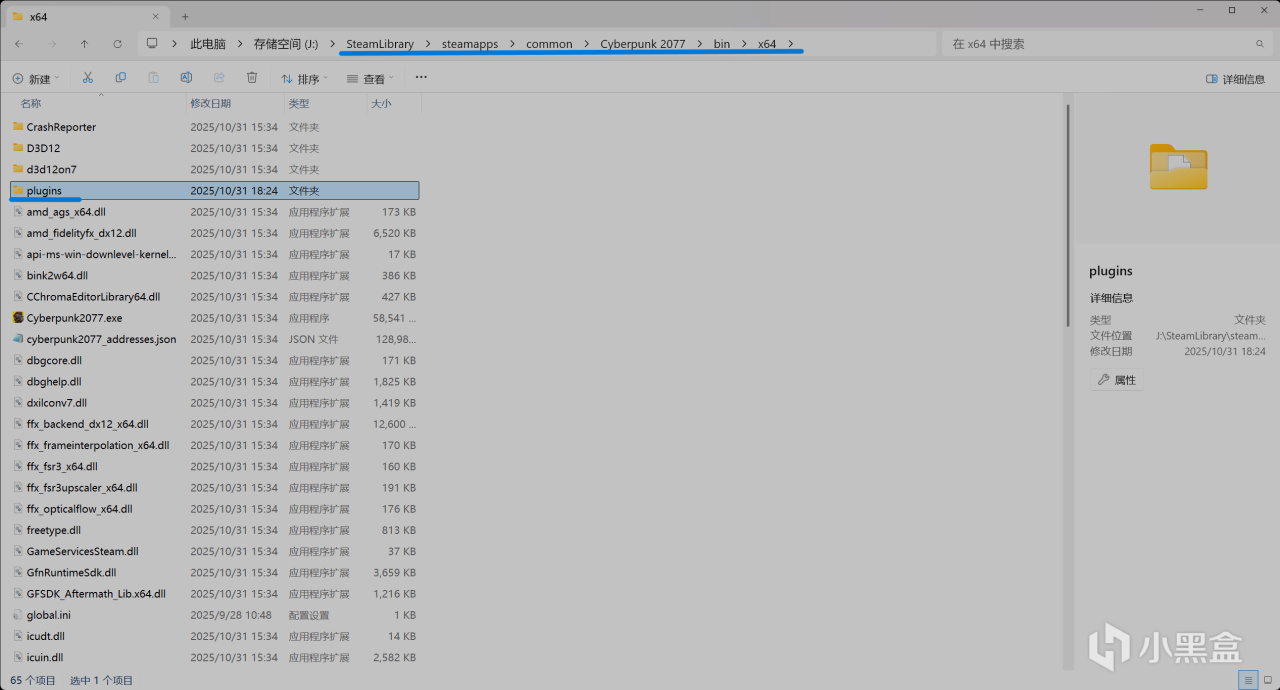This screenshot has height=690, width=1280.
Task: Select the CrashReporter folder icon
Action: click(18, 127)
